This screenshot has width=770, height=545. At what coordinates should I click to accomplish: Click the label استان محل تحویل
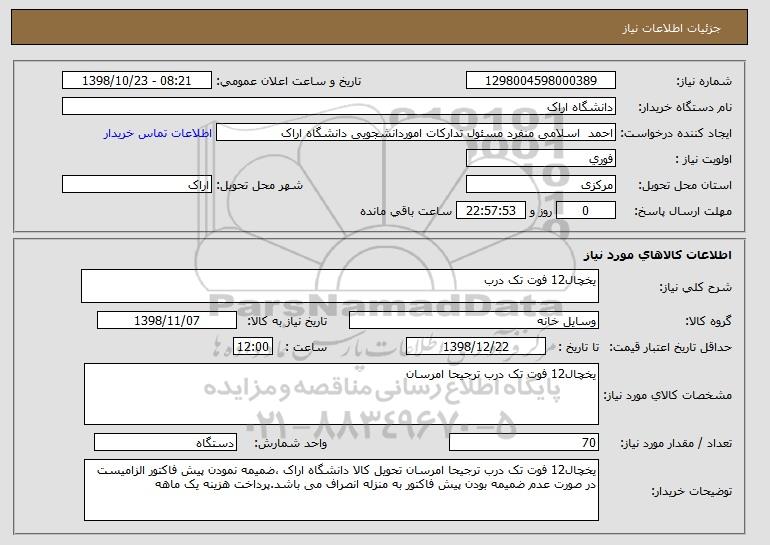685,185
